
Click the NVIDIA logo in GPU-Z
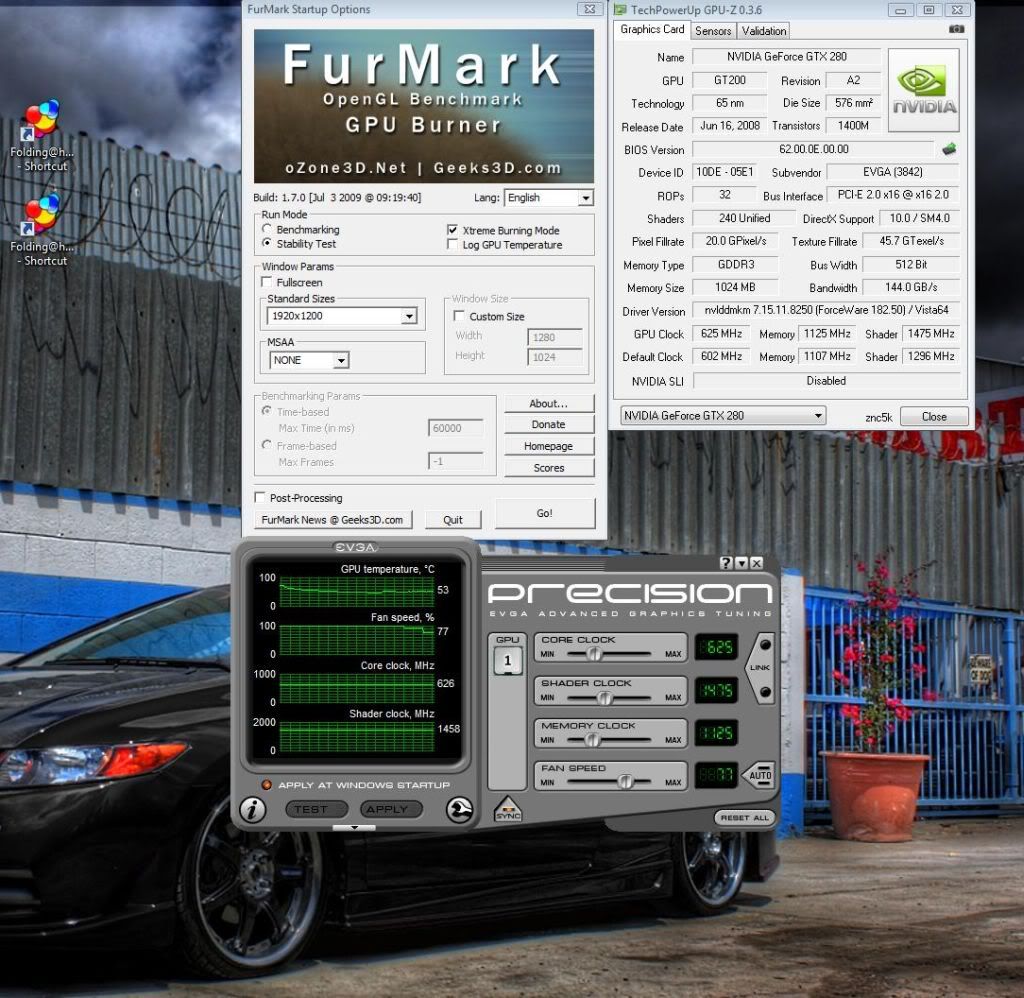(x=923, y=90)
